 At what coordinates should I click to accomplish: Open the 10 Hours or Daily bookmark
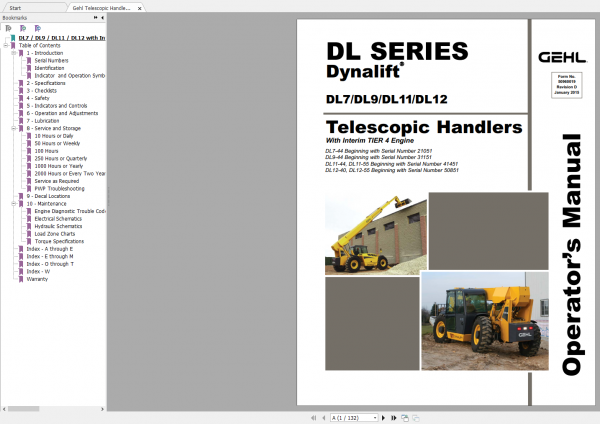54,136
